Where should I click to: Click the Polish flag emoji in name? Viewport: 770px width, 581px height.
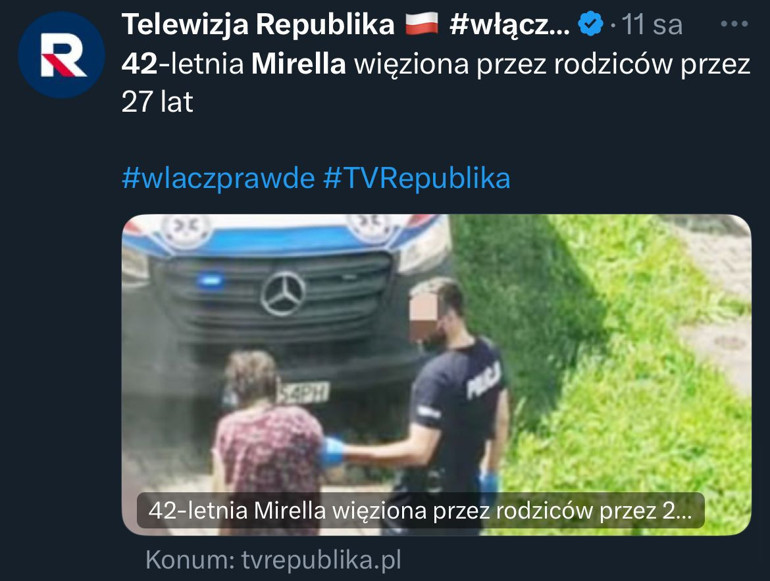tap(421, 24)
